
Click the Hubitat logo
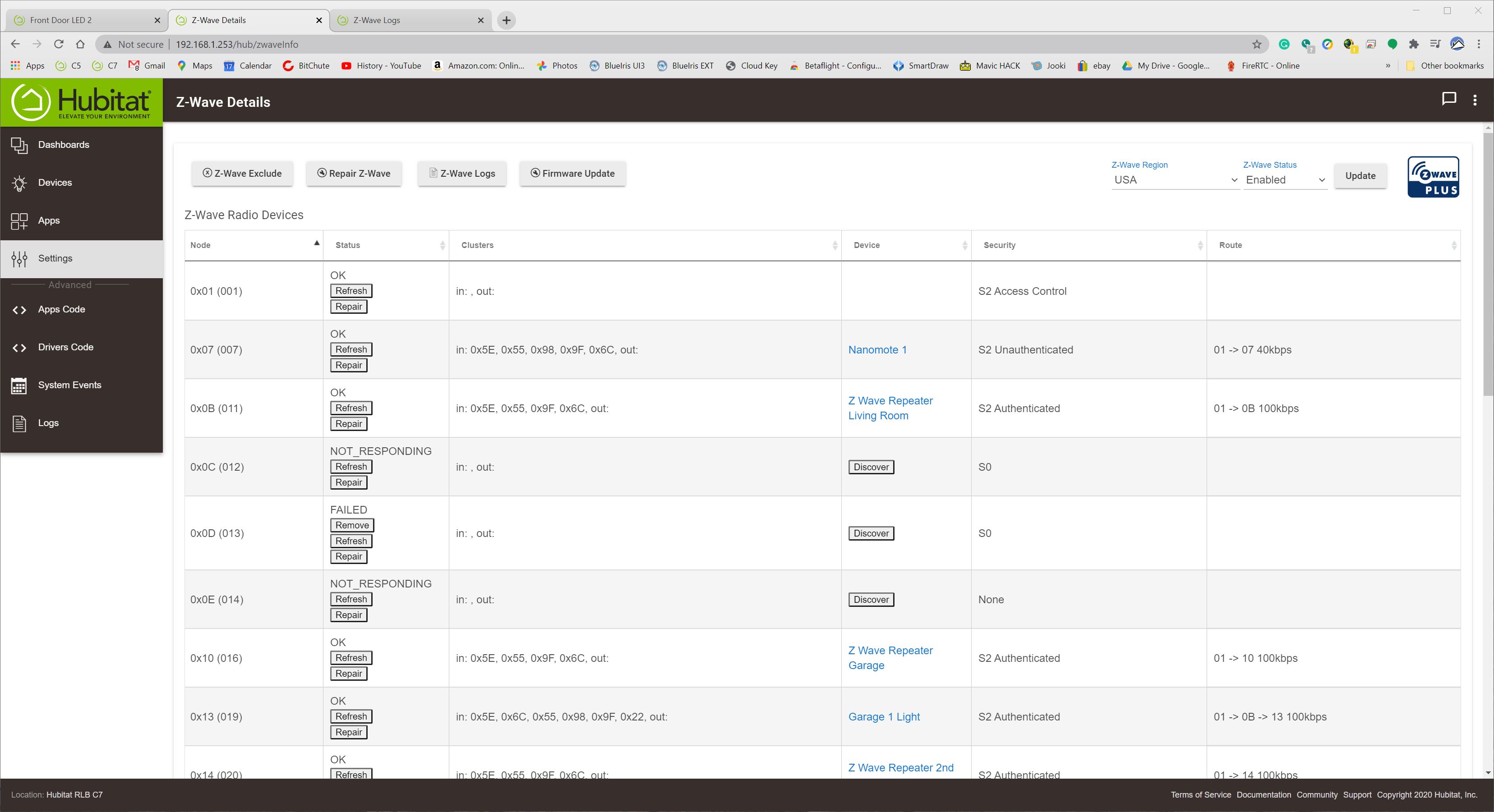click(x=81, y=102)
